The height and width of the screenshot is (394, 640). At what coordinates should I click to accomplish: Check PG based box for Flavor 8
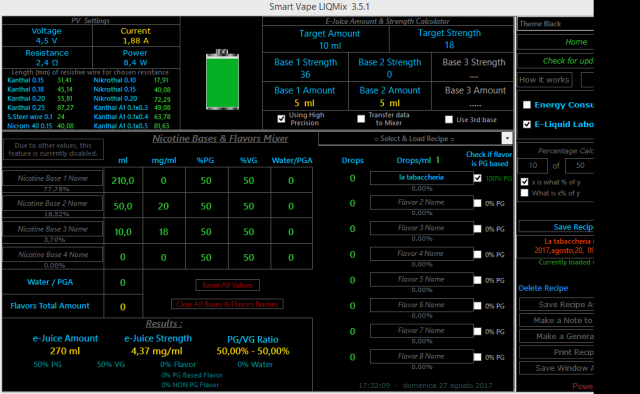[x=478, y=357]
